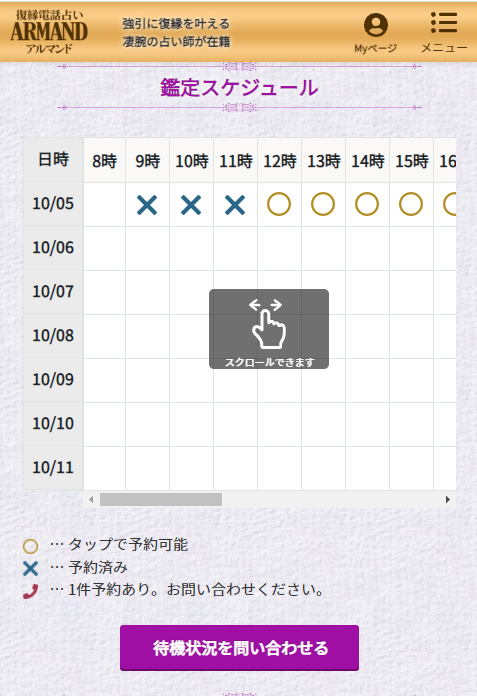The width and height of the screenshot is (477, 696).
Task: Click the scrollbar left arrow
Action: 91,499
